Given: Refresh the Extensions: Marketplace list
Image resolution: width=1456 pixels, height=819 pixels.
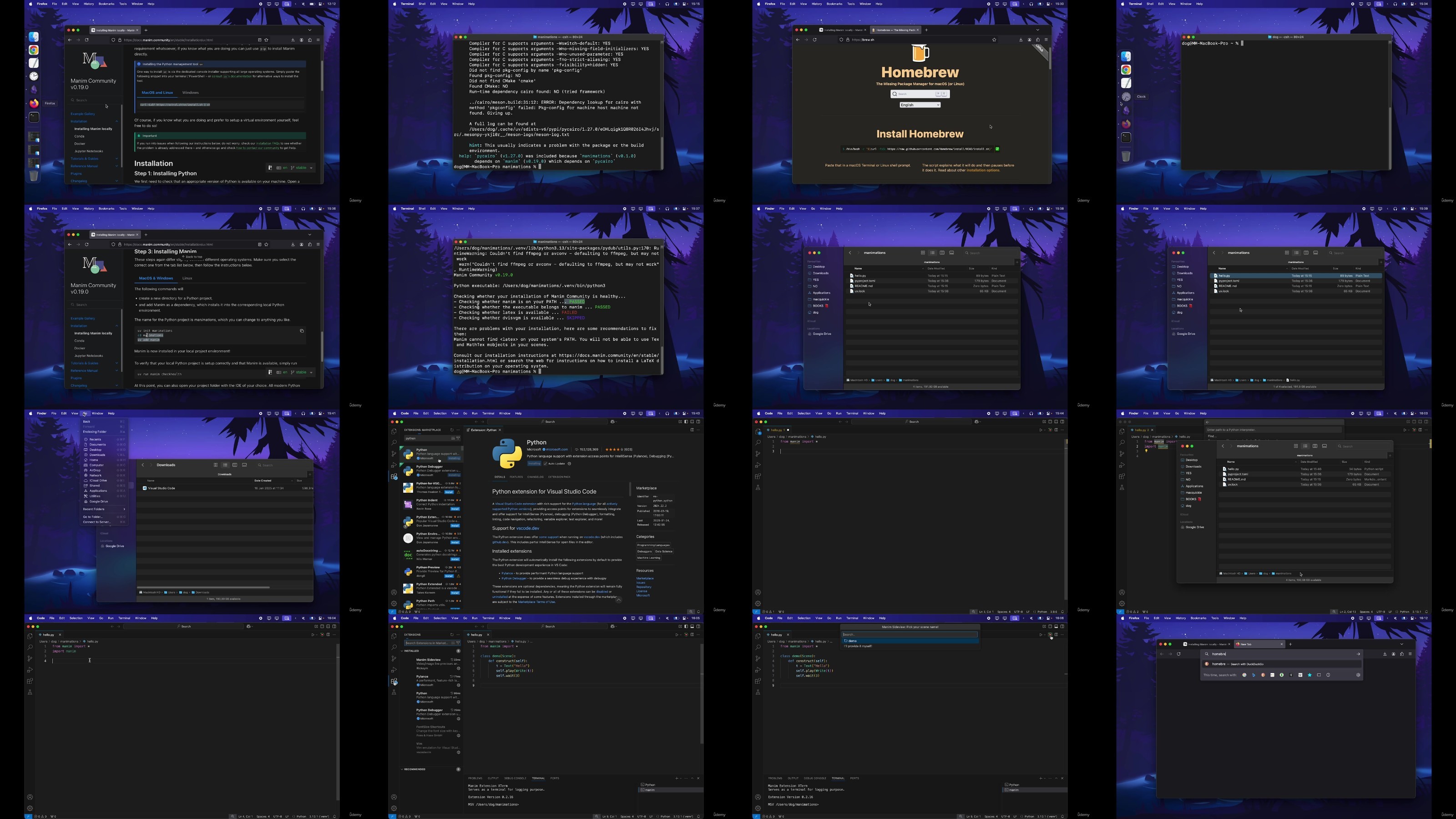Looking at the screenshot, I should [452, 430].
